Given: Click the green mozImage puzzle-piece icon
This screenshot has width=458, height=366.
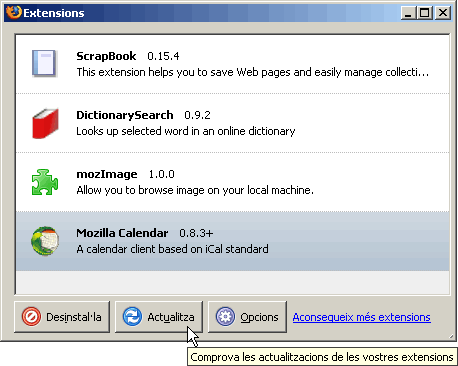Looking at the screenshot, I should pos(45,182).
